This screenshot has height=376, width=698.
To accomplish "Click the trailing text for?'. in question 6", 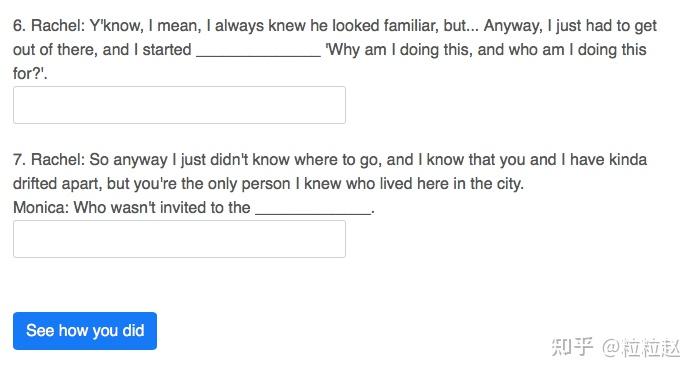I will point(30,74).
